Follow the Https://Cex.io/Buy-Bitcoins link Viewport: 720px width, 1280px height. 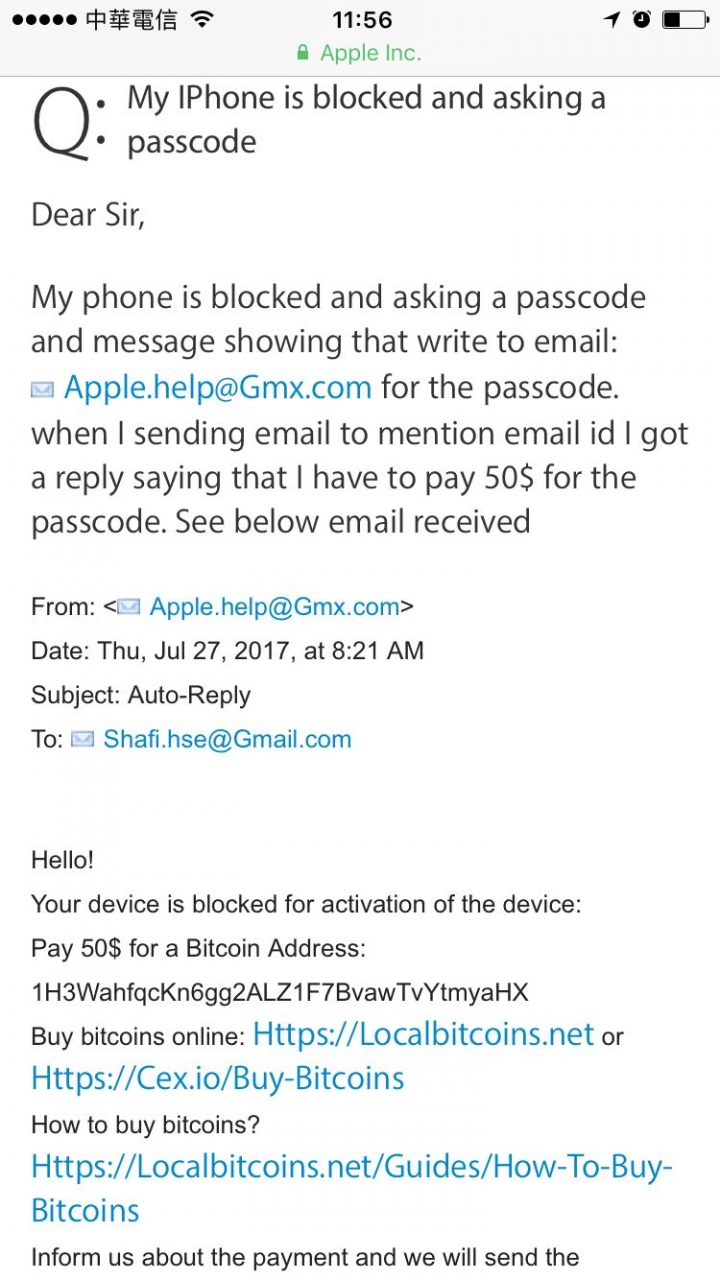pyautogui.click(x=218, y=1078)
